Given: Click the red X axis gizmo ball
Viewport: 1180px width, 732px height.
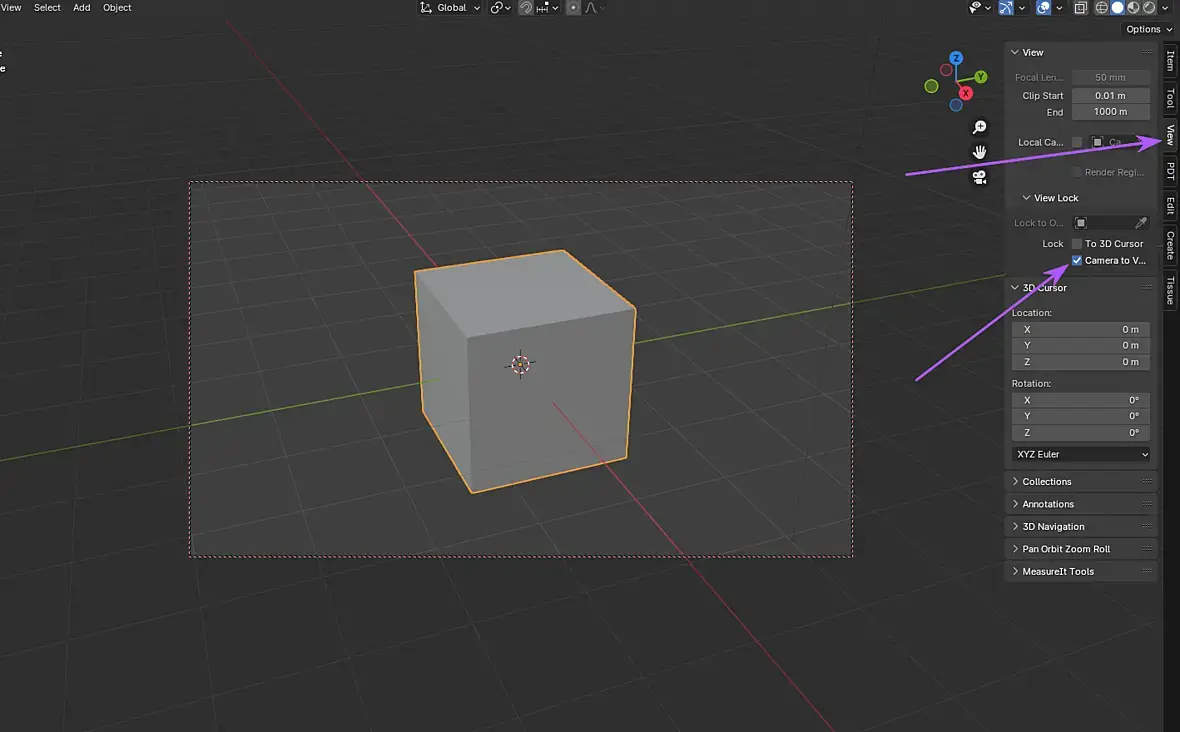Looking at the screenshot, I should point(966,93).
